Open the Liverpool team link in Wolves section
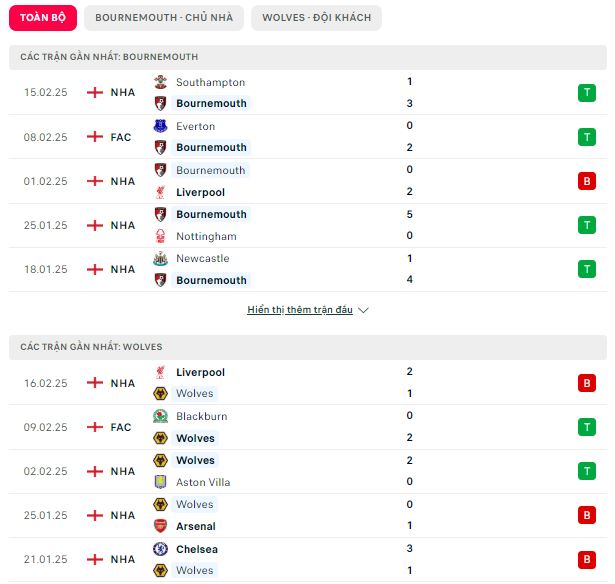The width and height of the screenshot is (615, 584). (200, 372)
